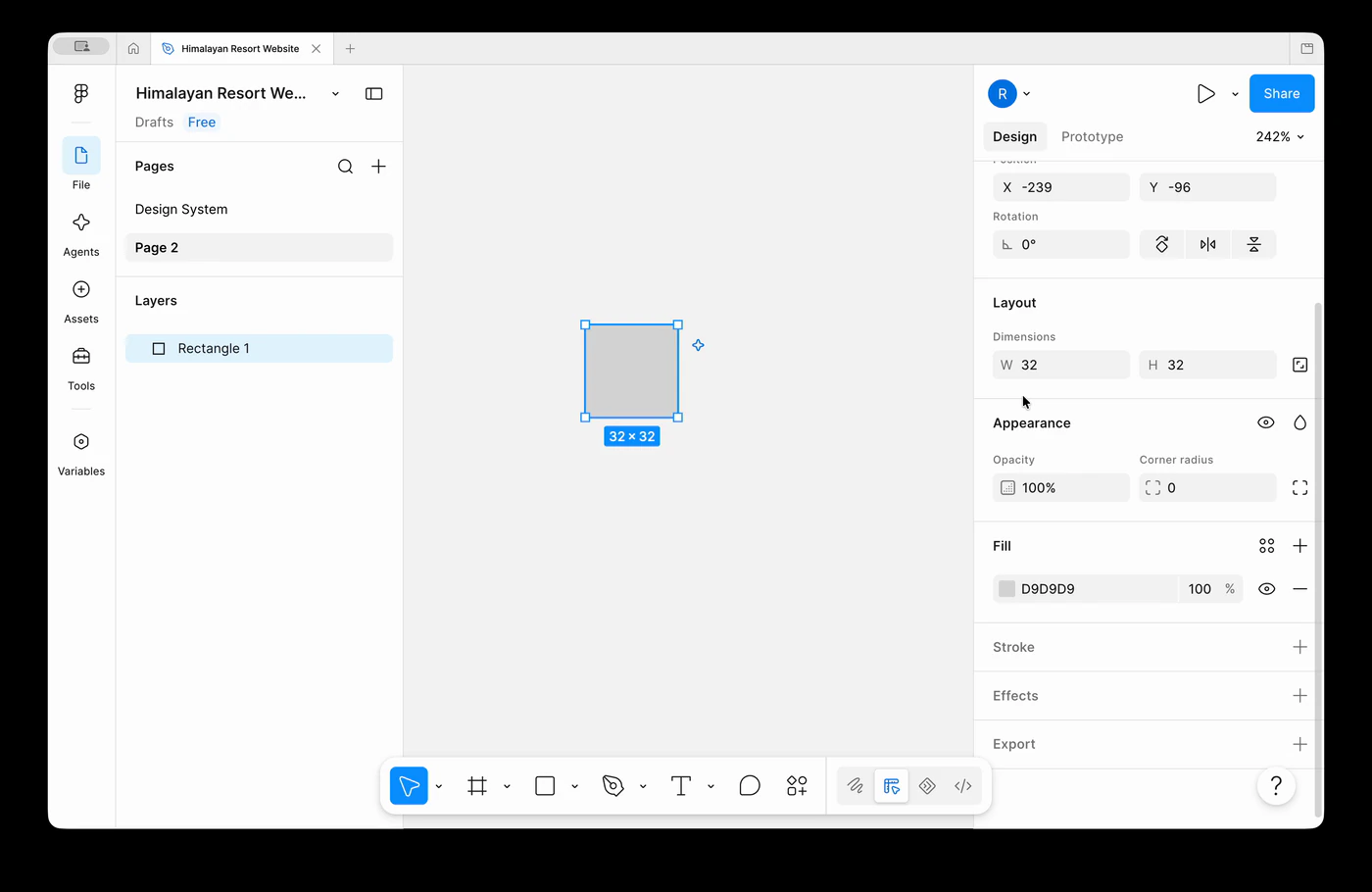The height and width of the screenshot is (892, 1372).
Task: Open the Agents sidebar panel
Action: tap(81, 234)
